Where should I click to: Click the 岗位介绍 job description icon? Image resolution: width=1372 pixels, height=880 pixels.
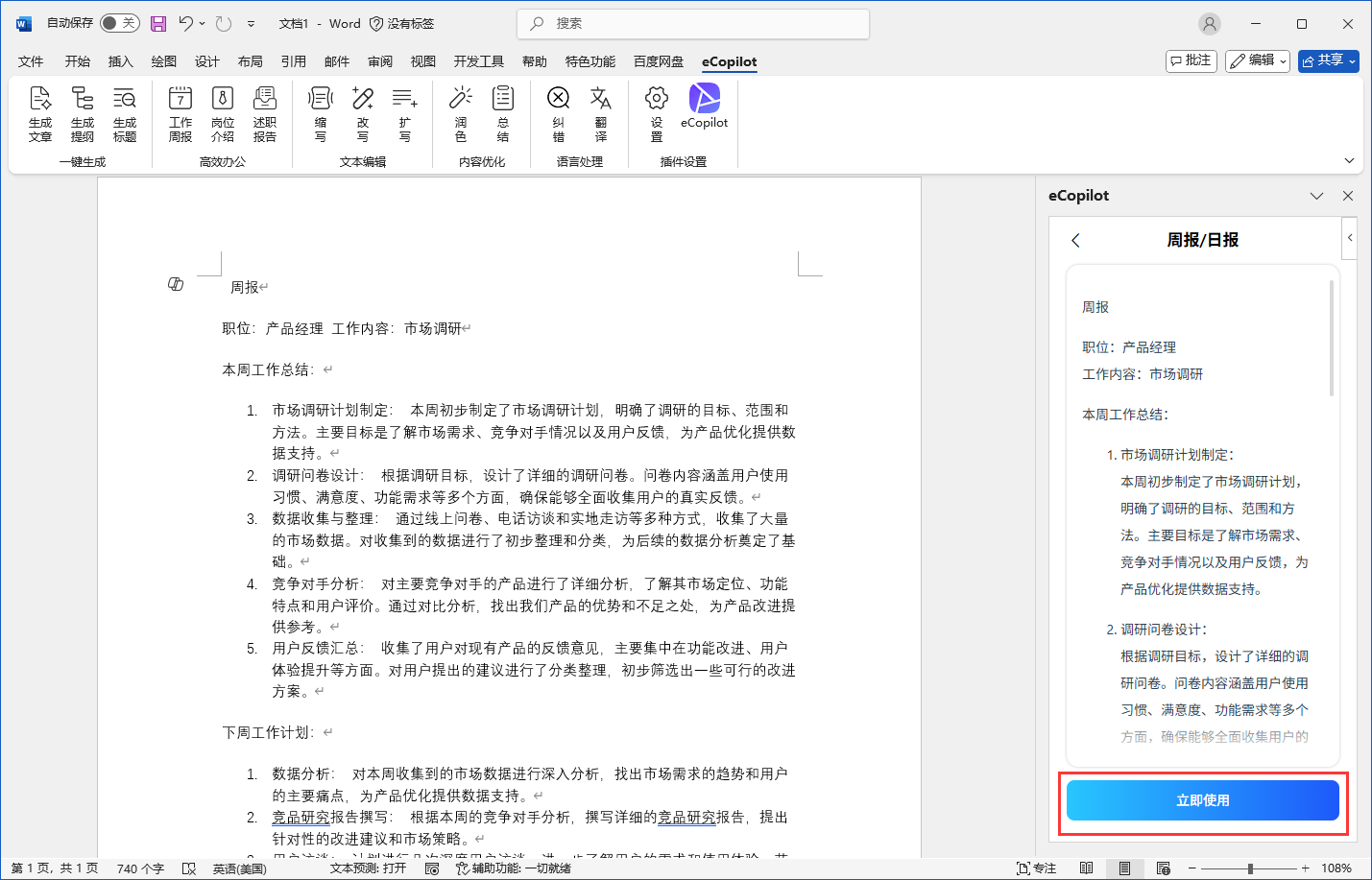click(223, 113)
